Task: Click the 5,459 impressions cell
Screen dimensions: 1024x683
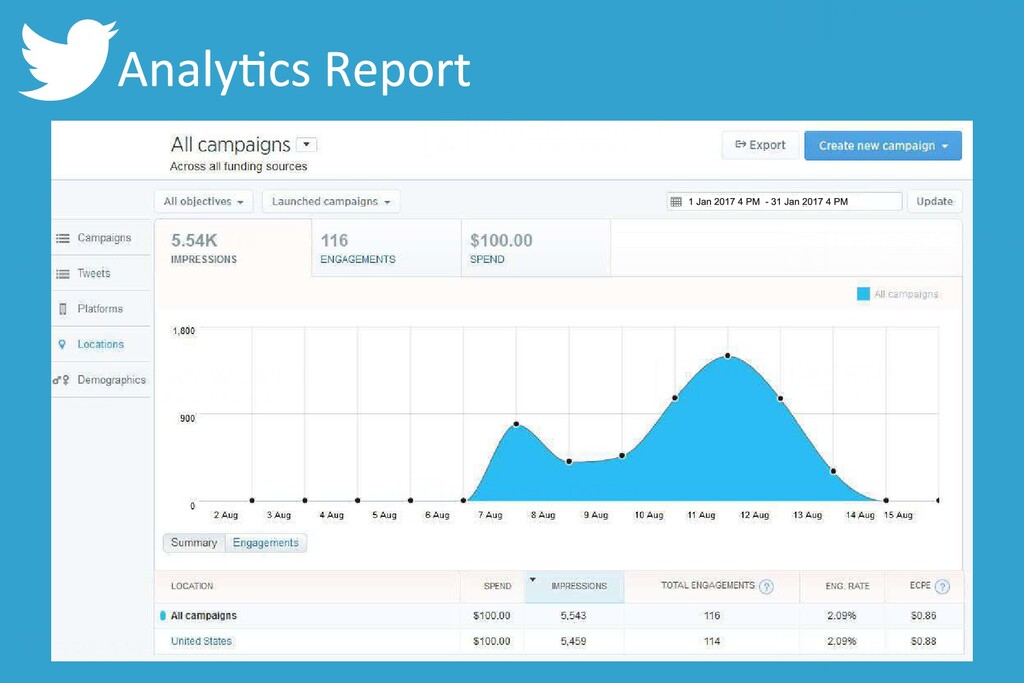Action: (573, 641)
